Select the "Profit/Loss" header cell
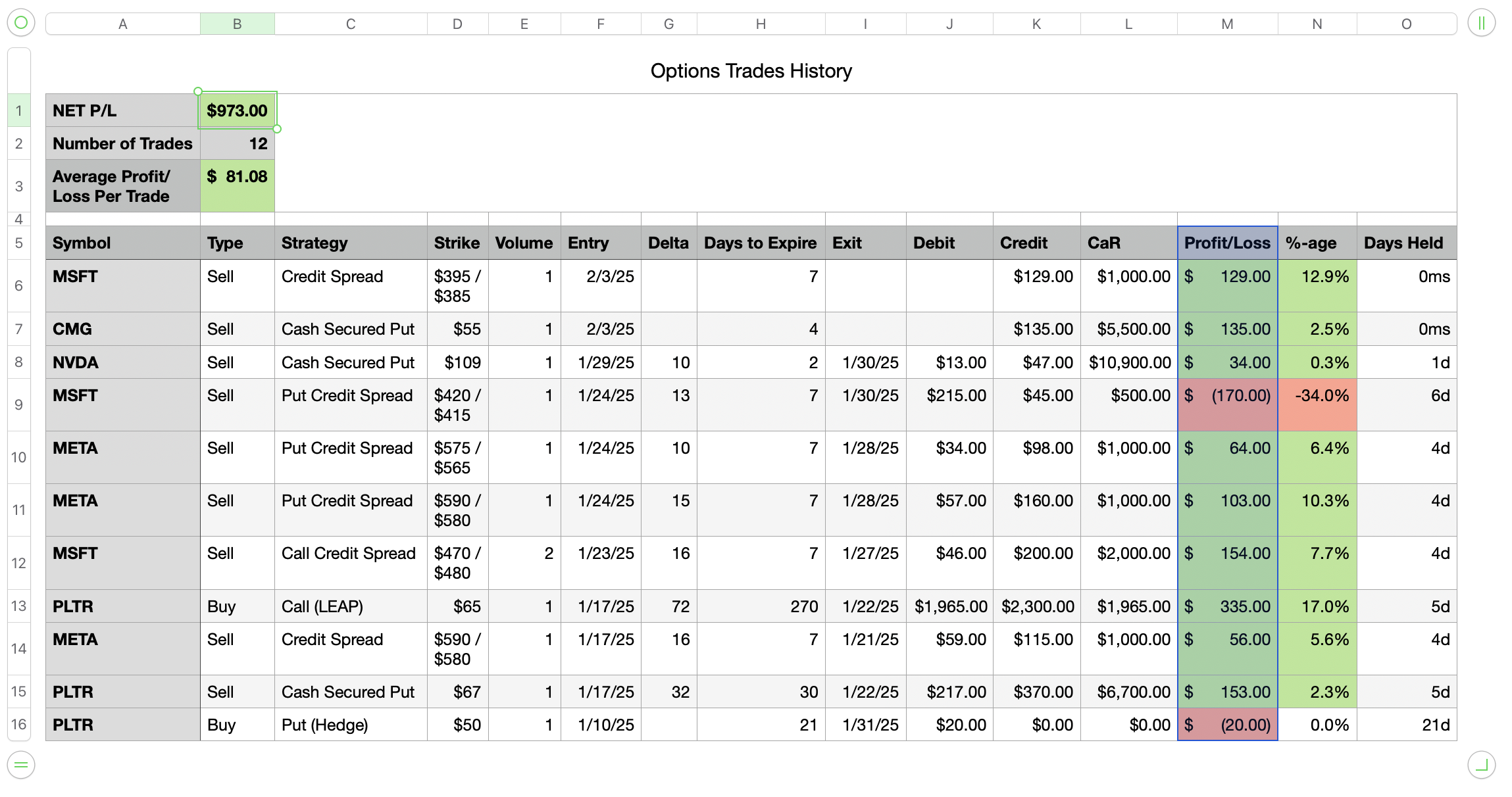 [x=1228, y=243]
